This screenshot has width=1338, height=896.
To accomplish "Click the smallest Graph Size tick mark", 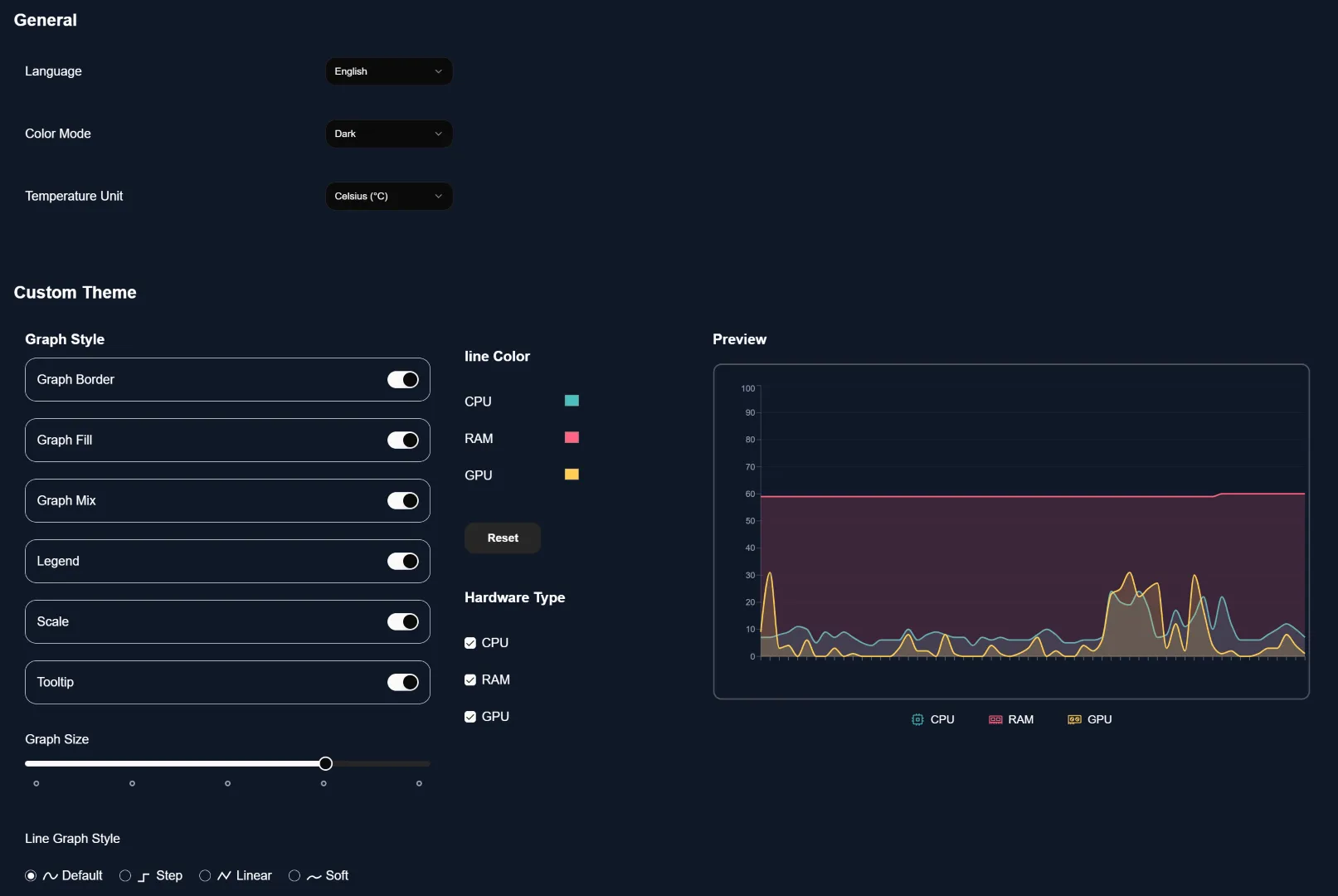I will tap(36, 782).
